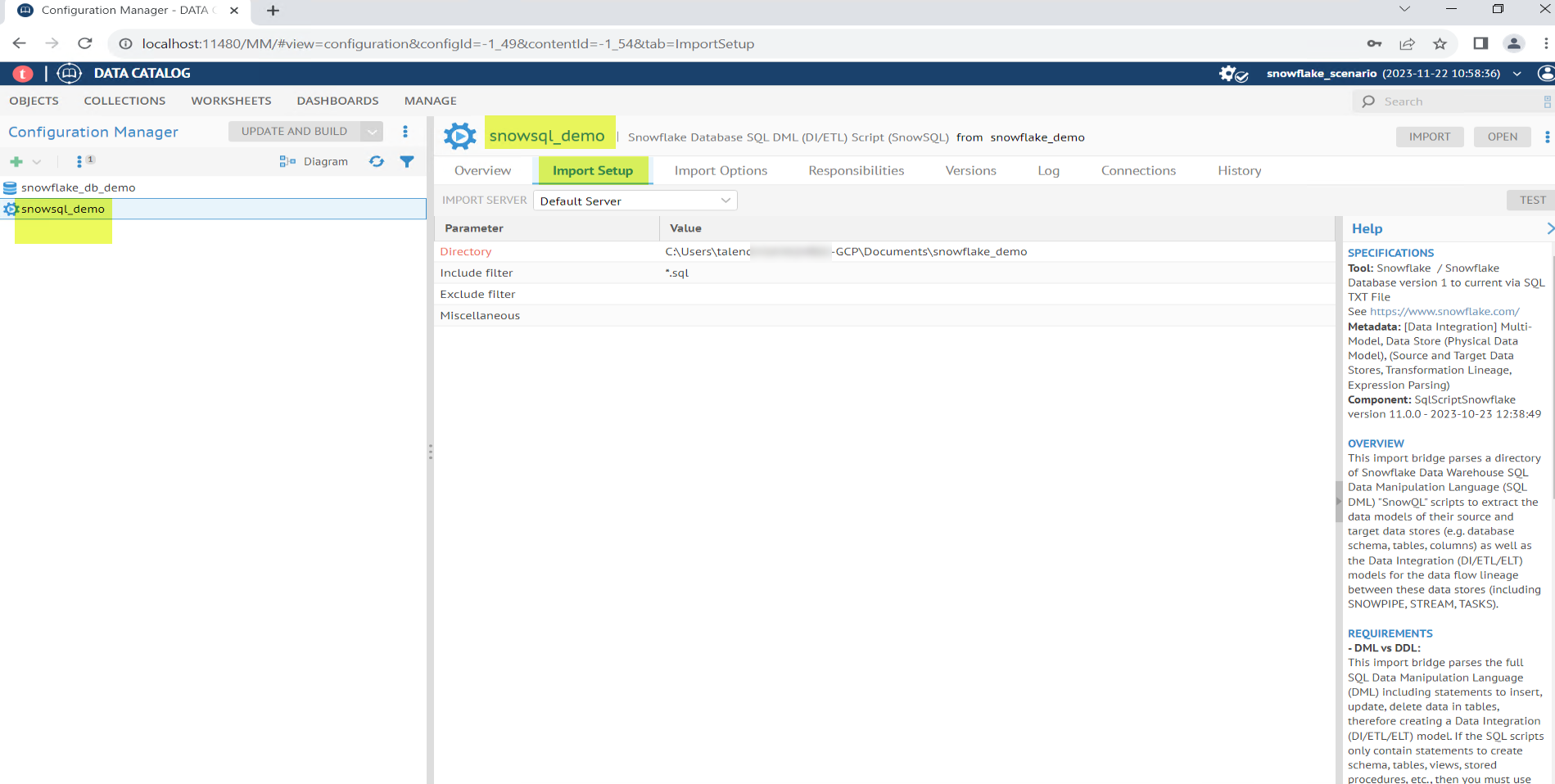
Task: Expand the snowflake_scenario configuration dropdown
Action: point(1517,74)
